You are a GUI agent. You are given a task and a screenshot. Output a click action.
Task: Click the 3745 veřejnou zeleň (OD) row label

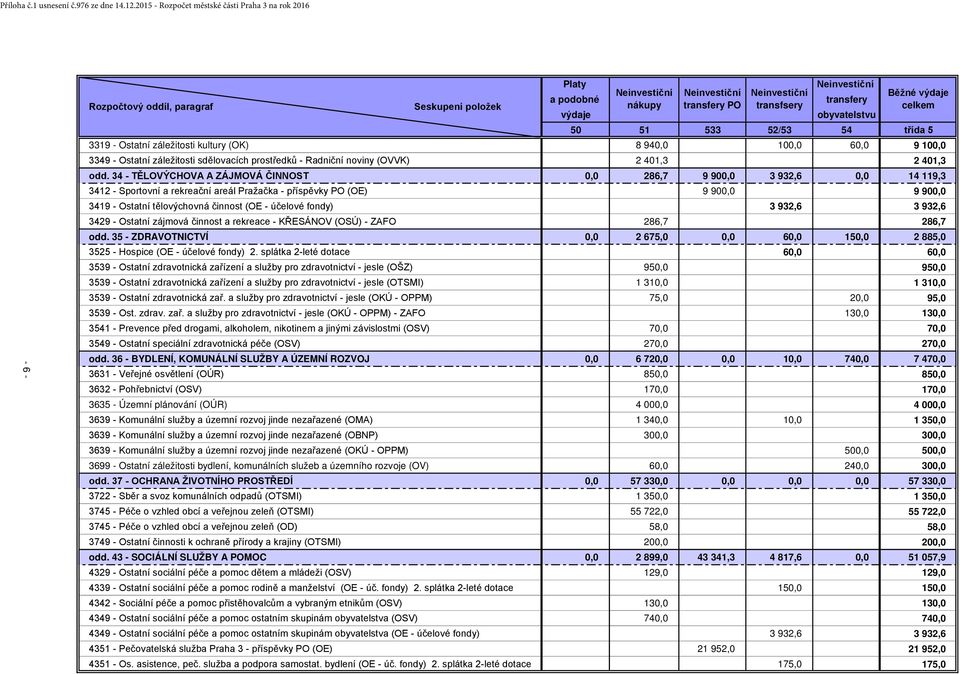(193, 526)
